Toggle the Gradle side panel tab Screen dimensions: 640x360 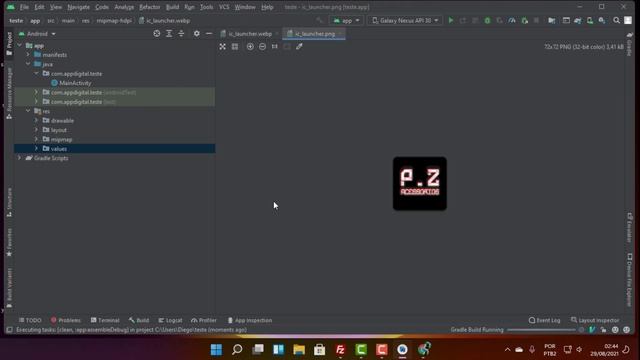(629, 44)
